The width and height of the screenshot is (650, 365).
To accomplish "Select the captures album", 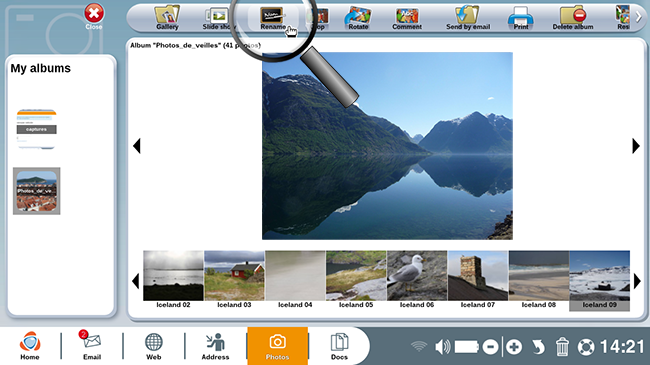I will [x=36, y=129].
